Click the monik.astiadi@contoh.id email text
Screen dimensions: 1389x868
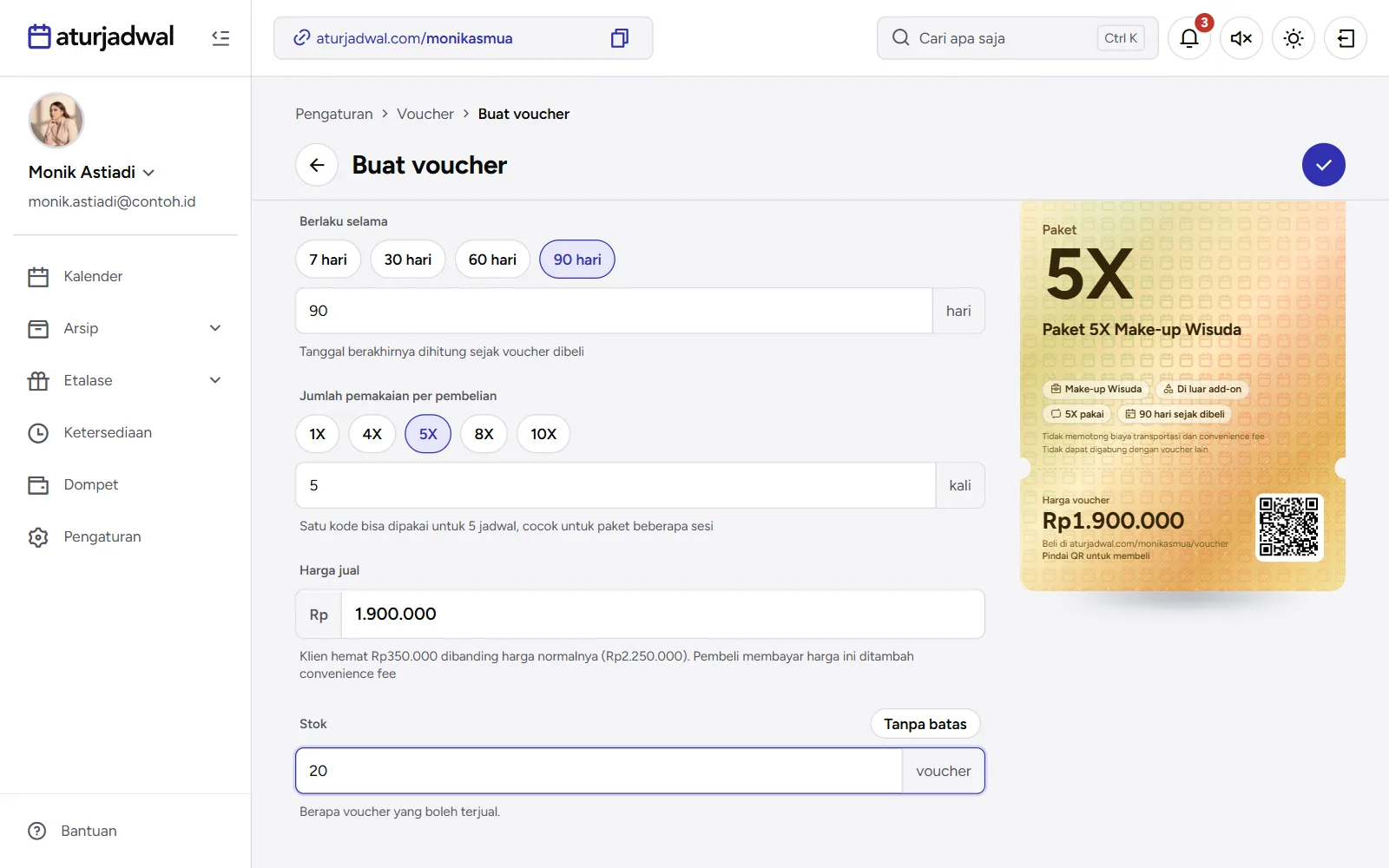(112, 201)
